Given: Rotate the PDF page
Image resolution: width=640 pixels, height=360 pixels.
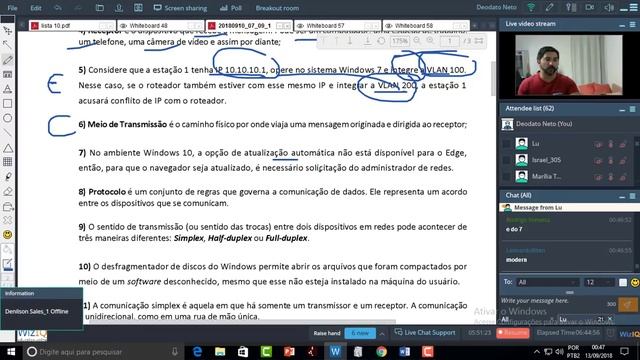Looking at the screenshot, I should pyautogui.click(x=381, y=41).
